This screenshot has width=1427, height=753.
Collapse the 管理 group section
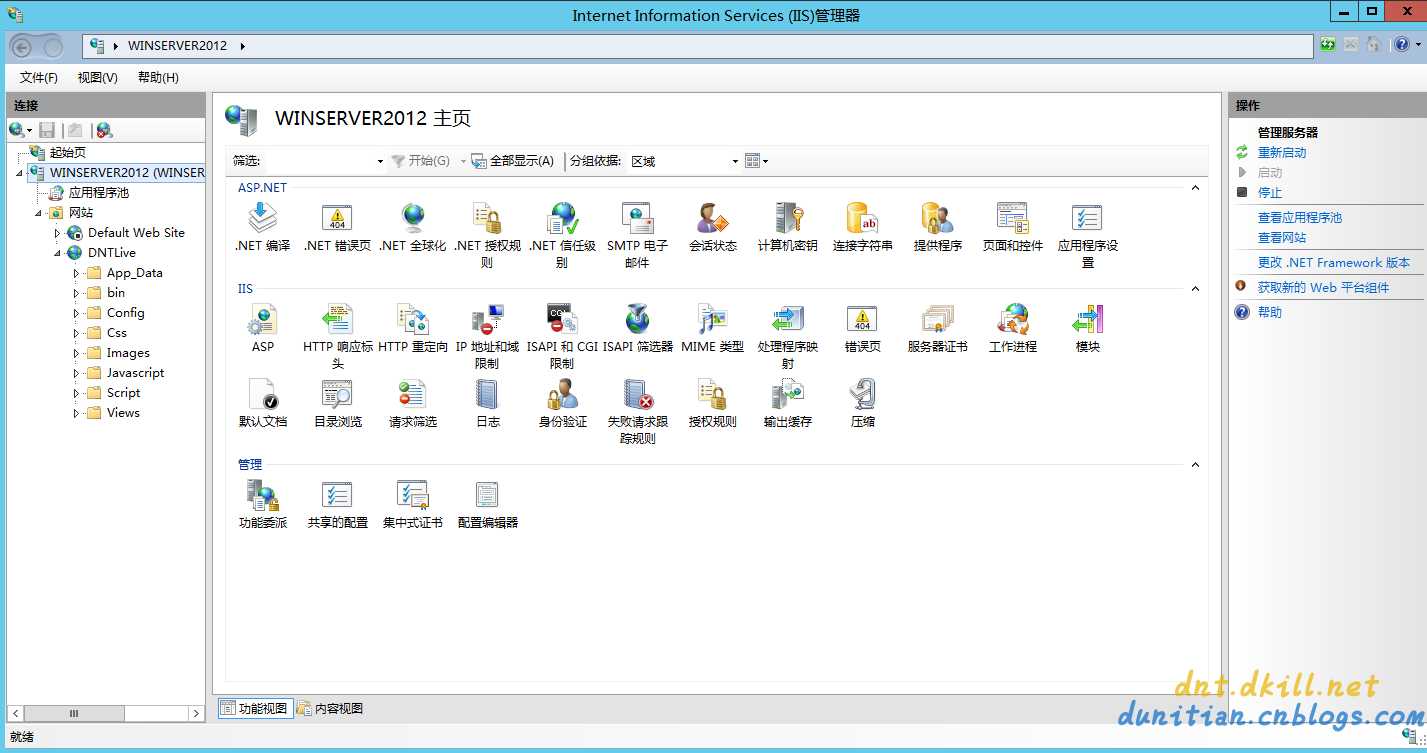coord(1195,465)
